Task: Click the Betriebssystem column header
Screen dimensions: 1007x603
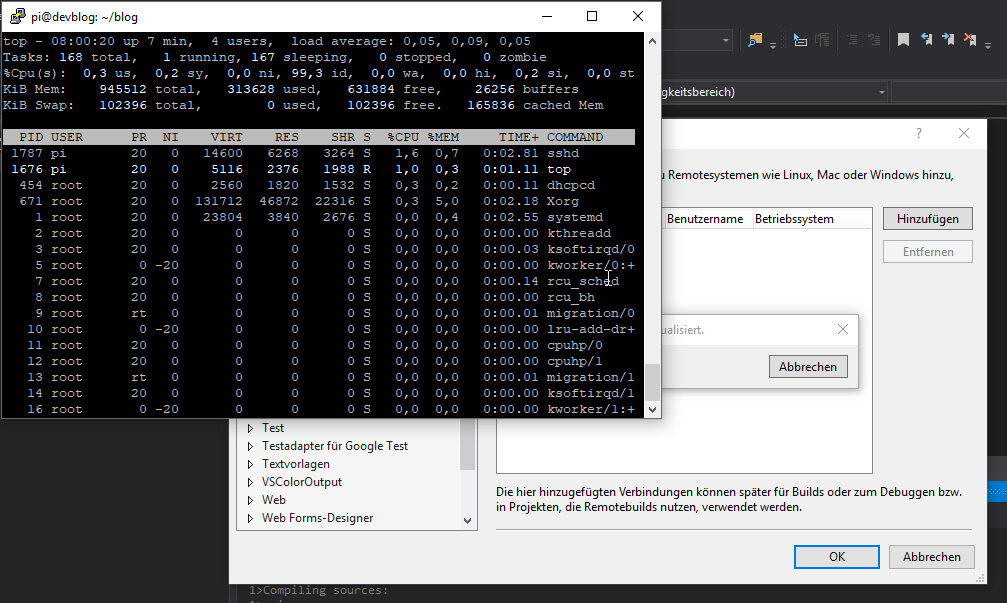Action: pos(794,219)
